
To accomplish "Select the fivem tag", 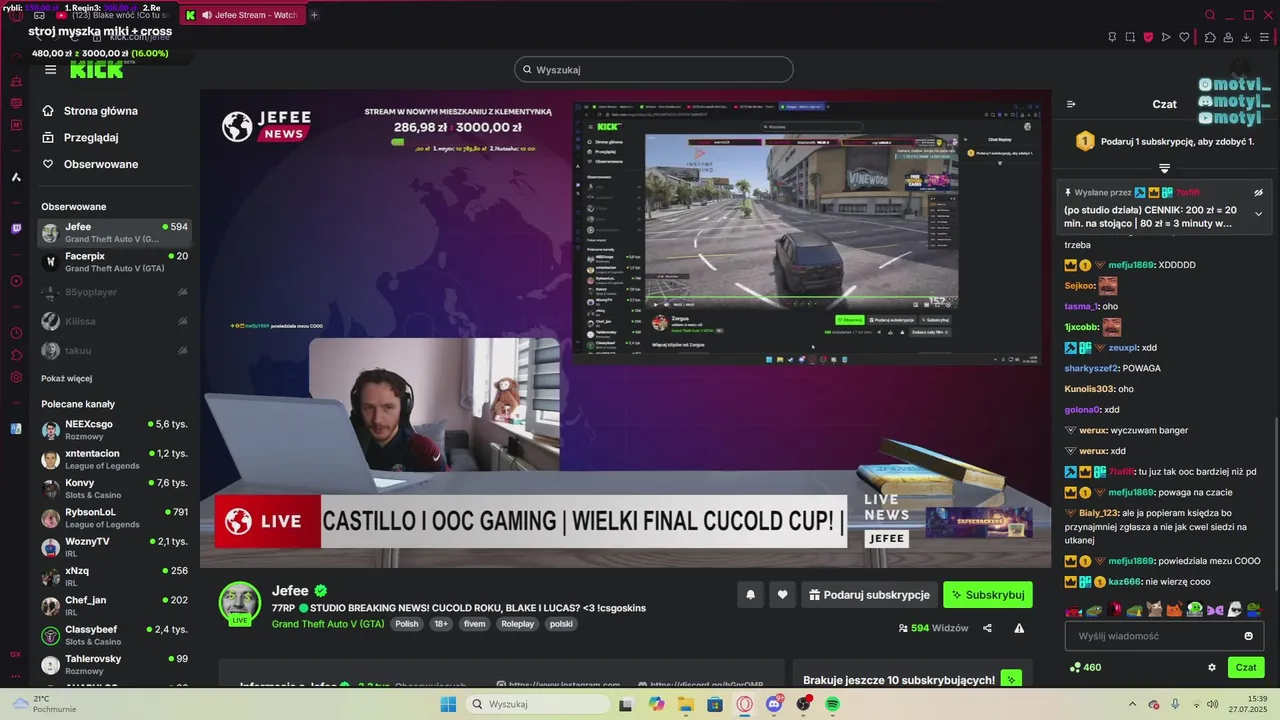I will tap(474, 624).
